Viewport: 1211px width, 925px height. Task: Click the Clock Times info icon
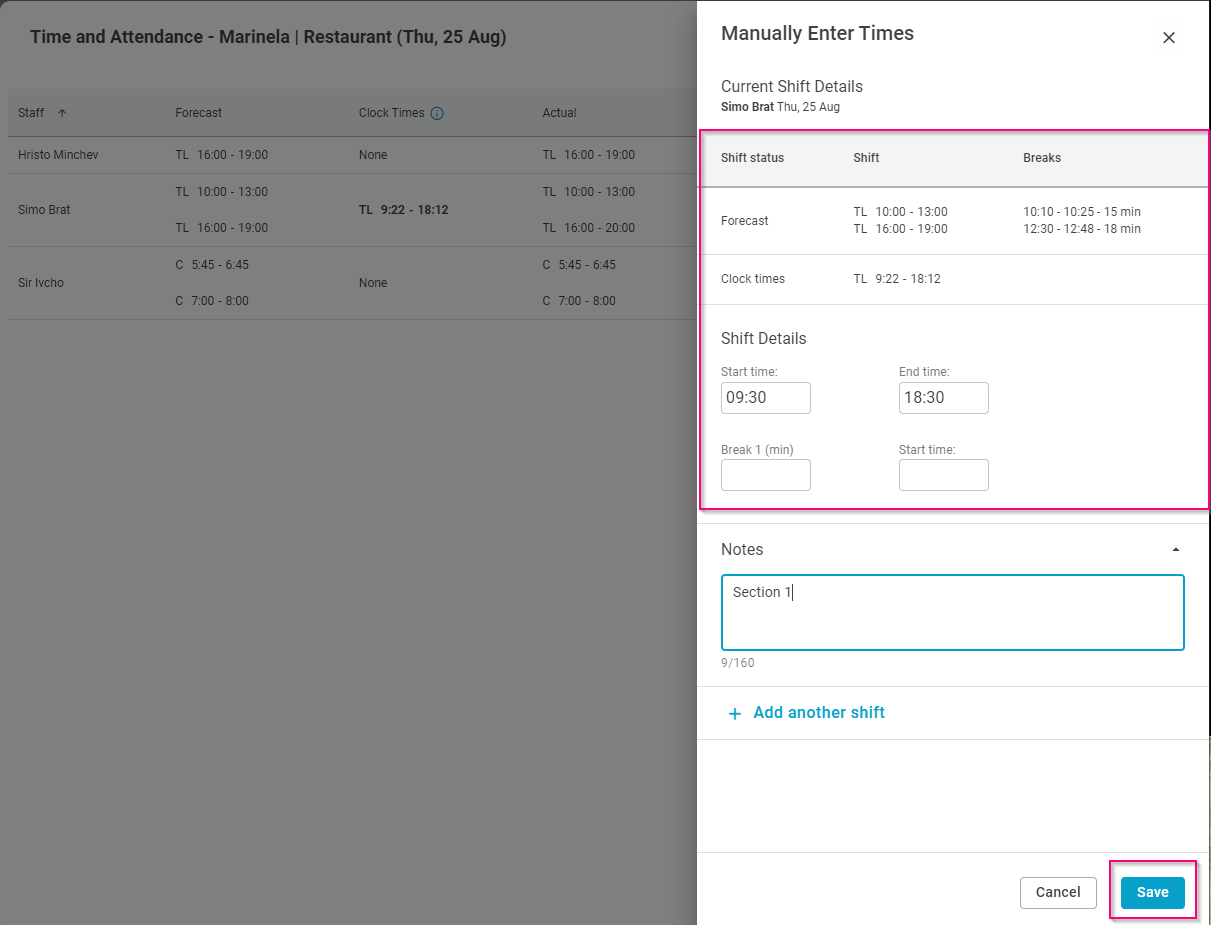(437, 113)
